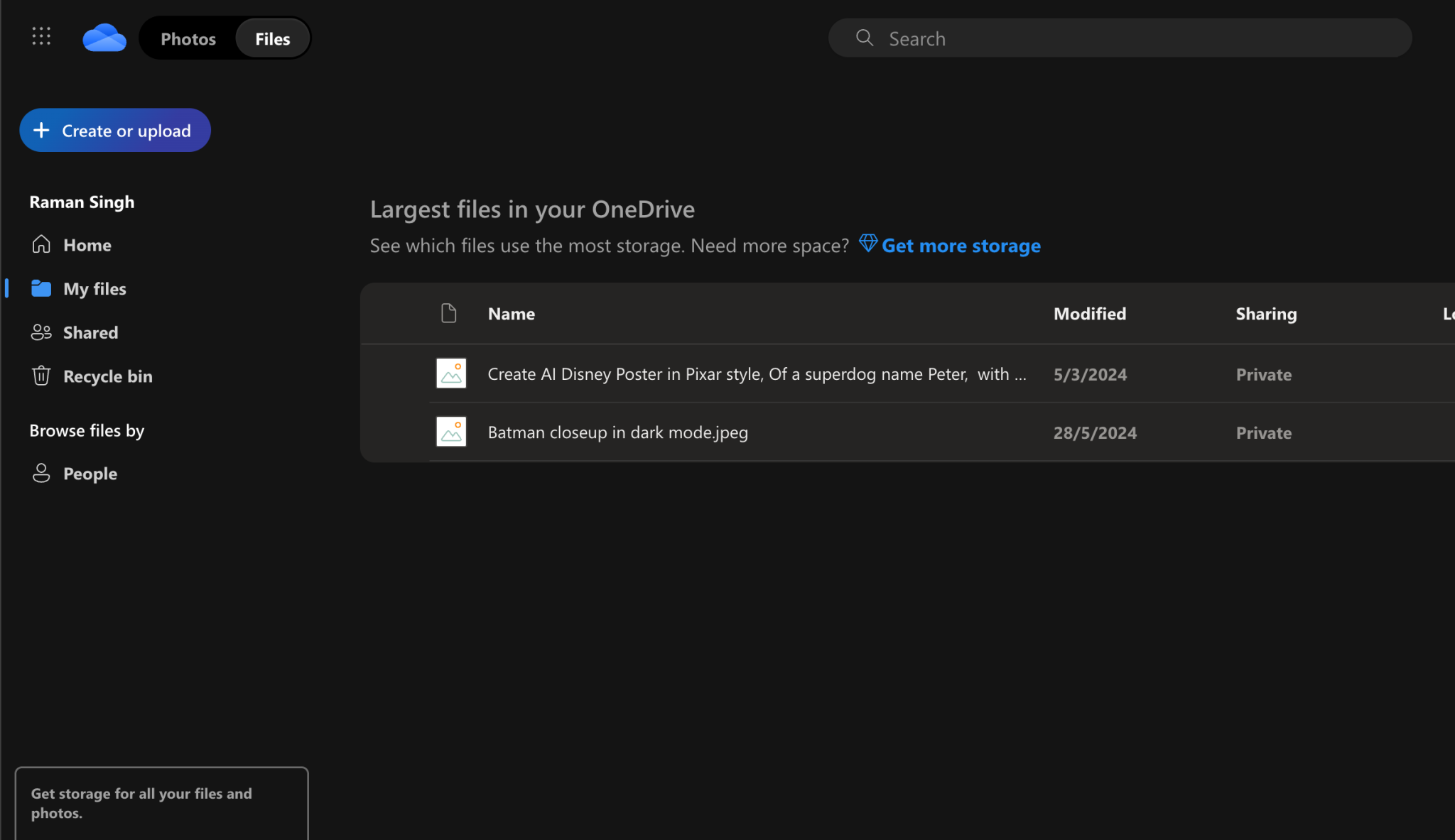Open the Batman image thumbnail
1455x840 pixels.
(450, 431)
